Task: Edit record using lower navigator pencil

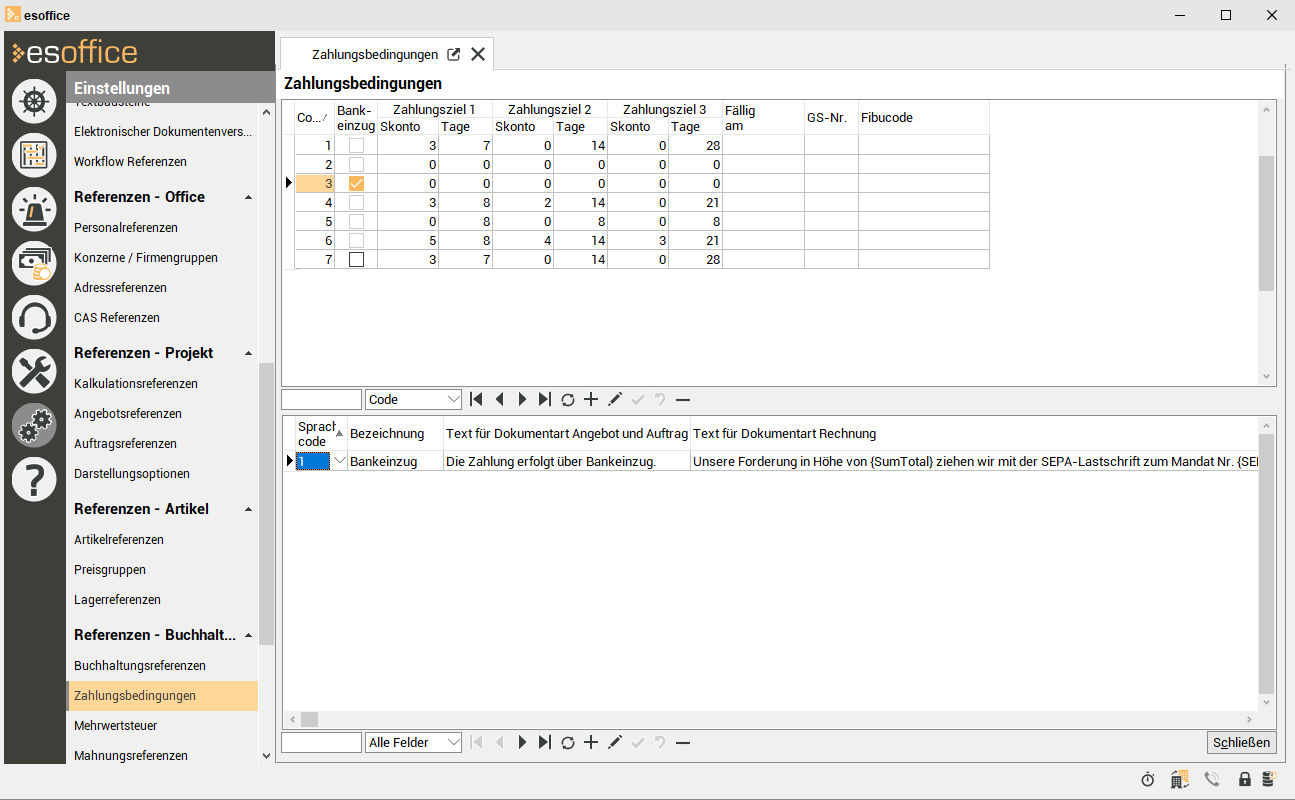Action: 614,742
